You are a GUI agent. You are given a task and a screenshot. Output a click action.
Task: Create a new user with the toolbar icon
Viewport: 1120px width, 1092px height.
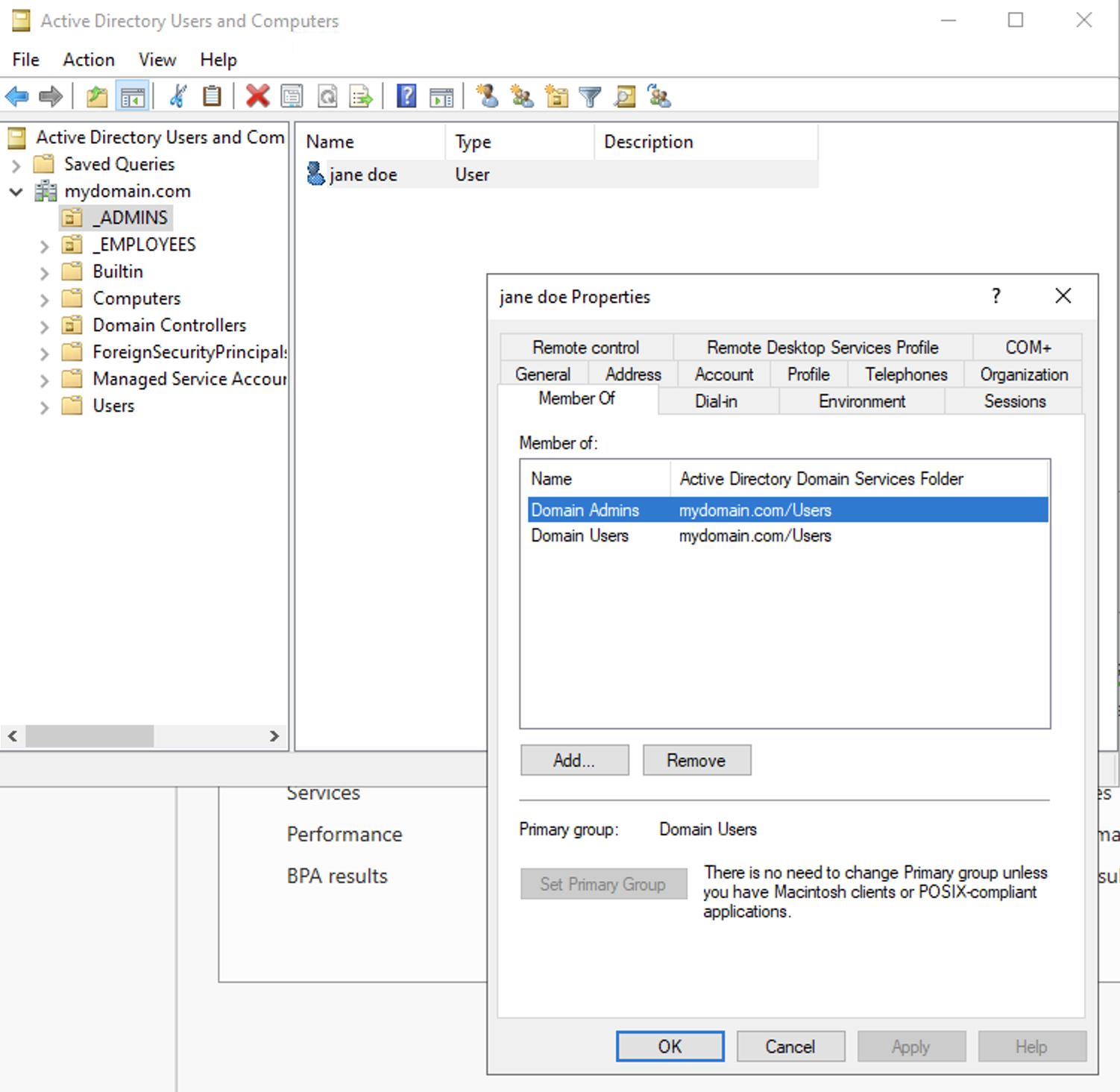[x=488, y=96]
